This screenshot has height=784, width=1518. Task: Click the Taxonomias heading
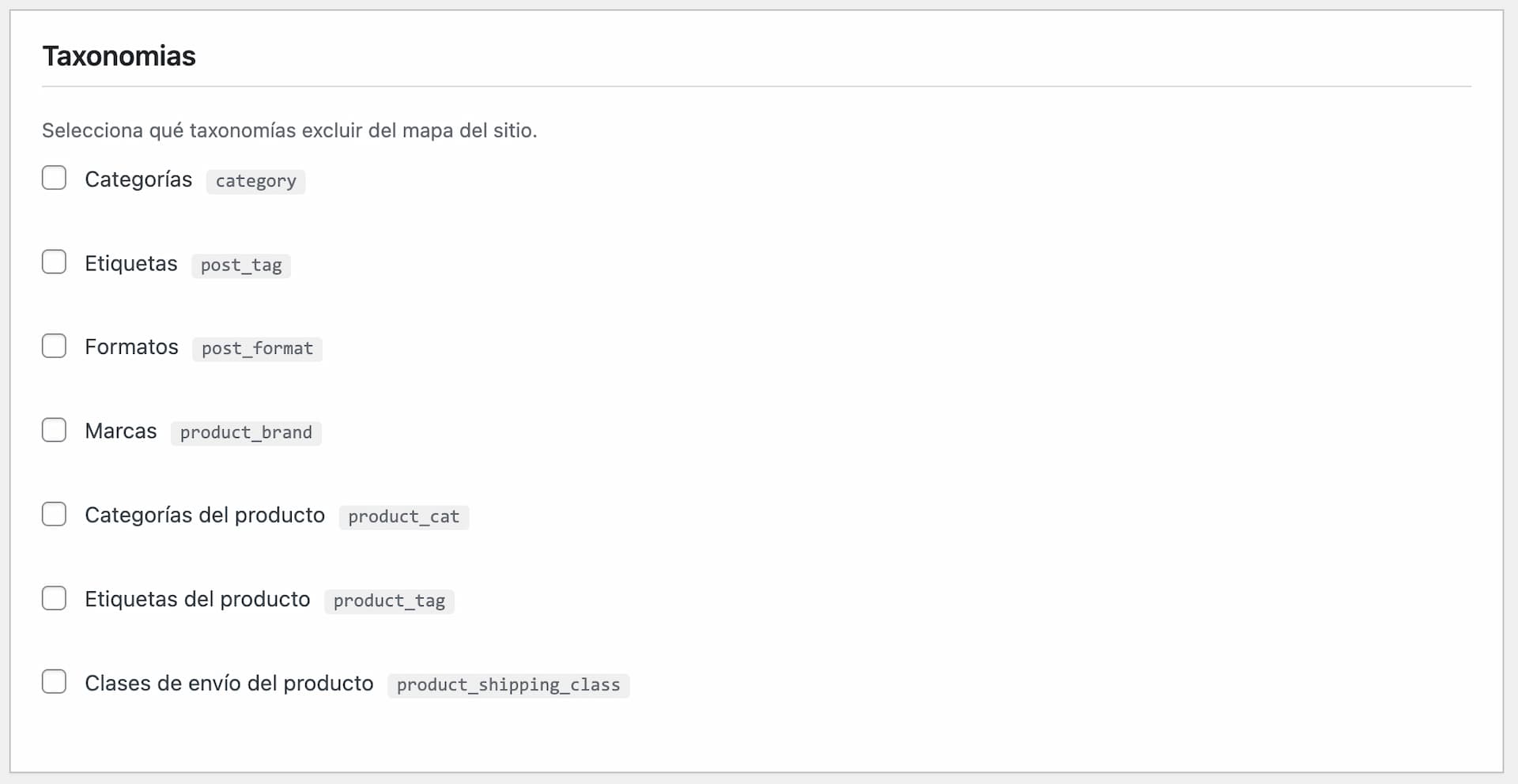tap(119, 55)
